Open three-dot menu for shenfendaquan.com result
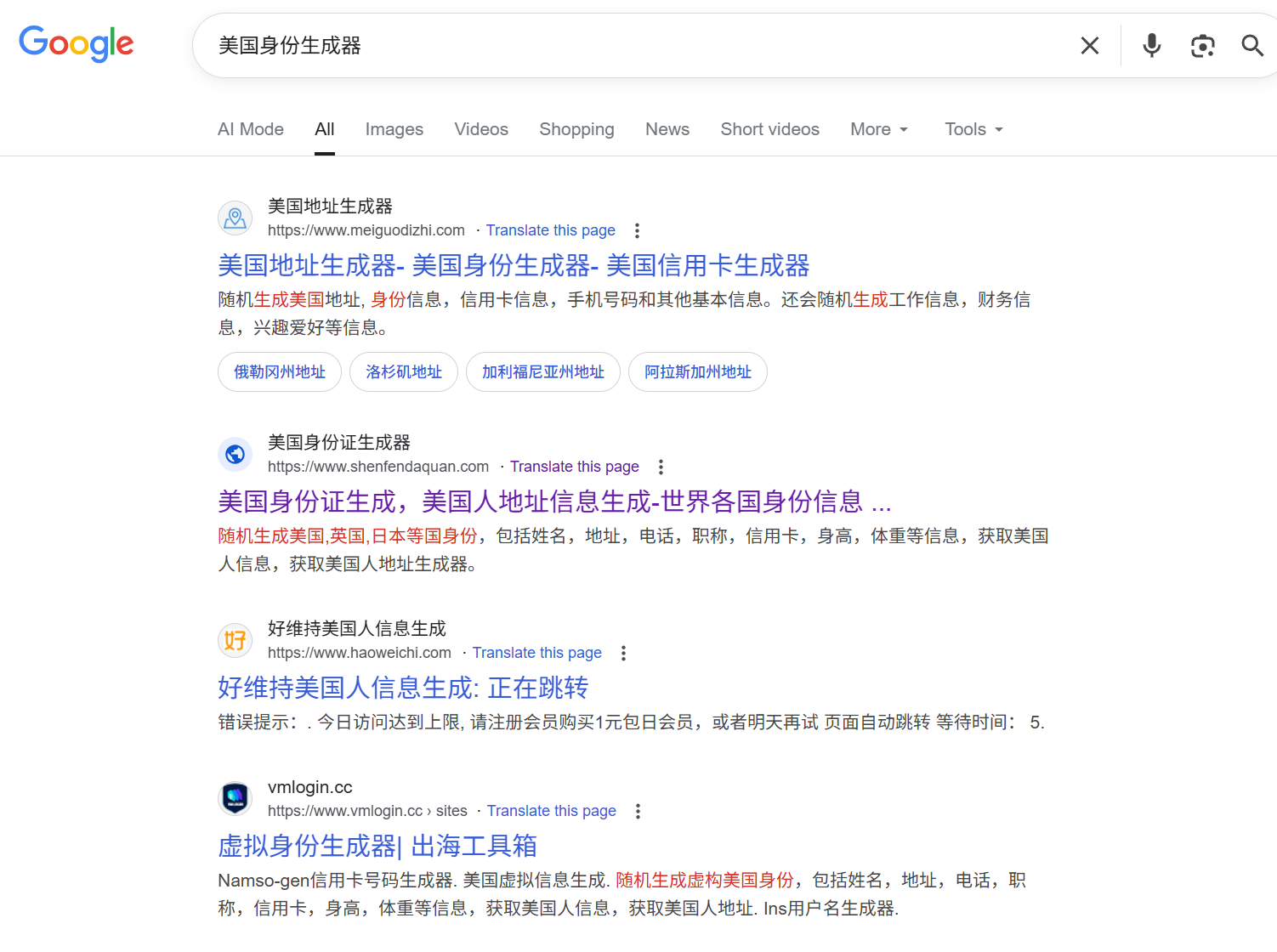This screenshot has width=1277, height=952. click(661, 467)
